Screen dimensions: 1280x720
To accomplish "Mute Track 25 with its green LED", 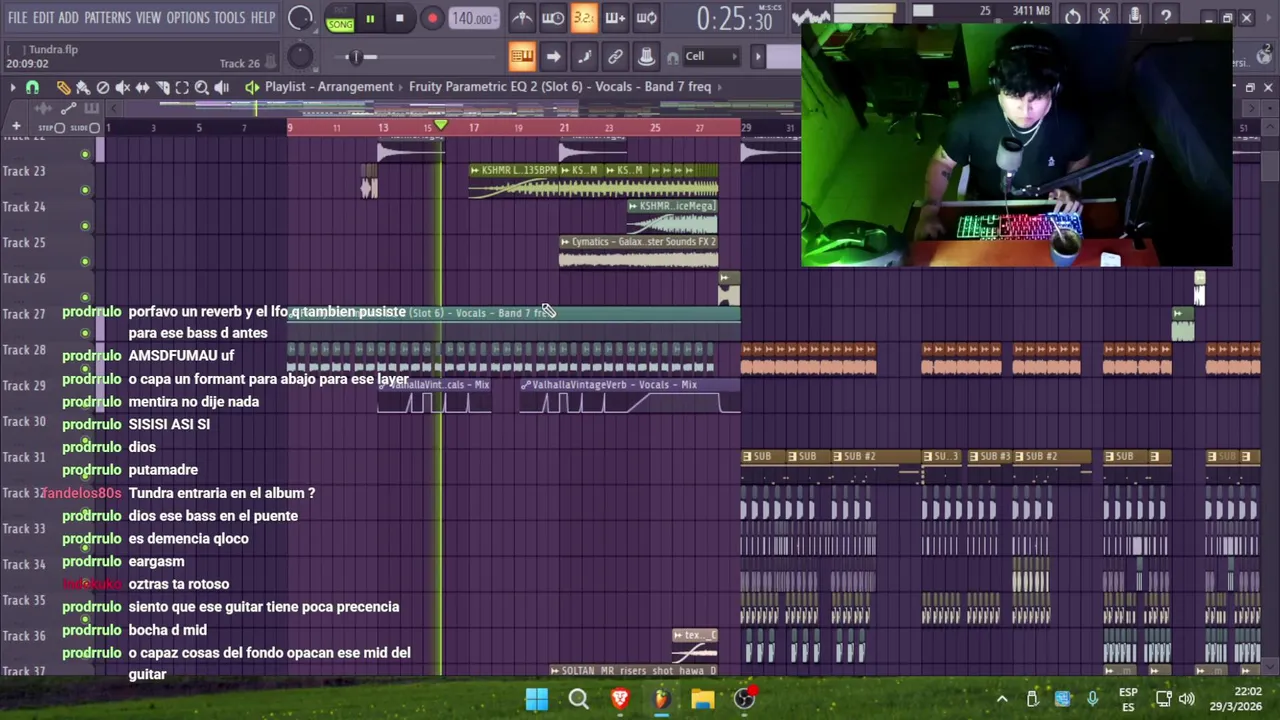I will pyautogui.click(x=85, y=262).
